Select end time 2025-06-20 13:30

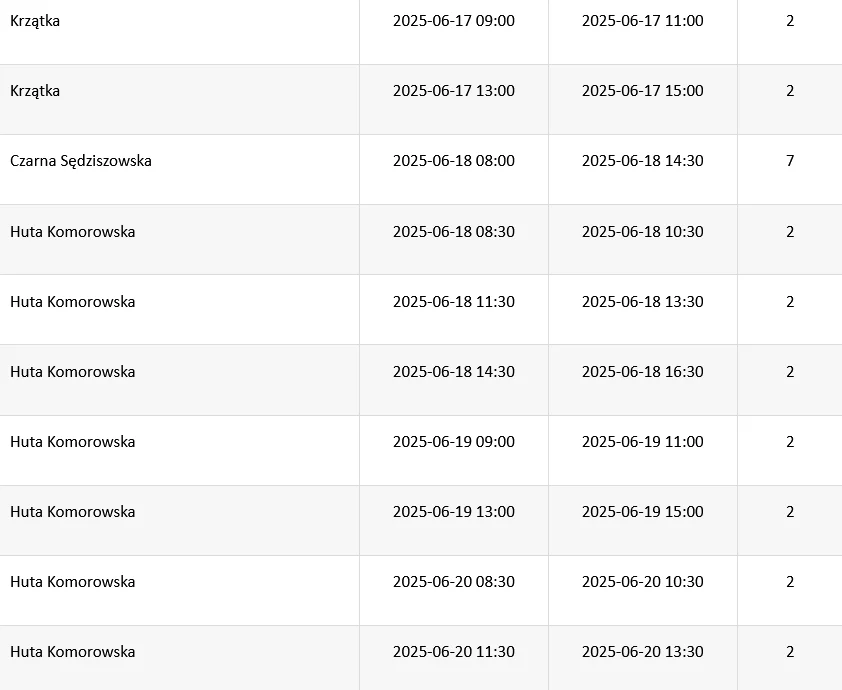click(x=643, y=651)
